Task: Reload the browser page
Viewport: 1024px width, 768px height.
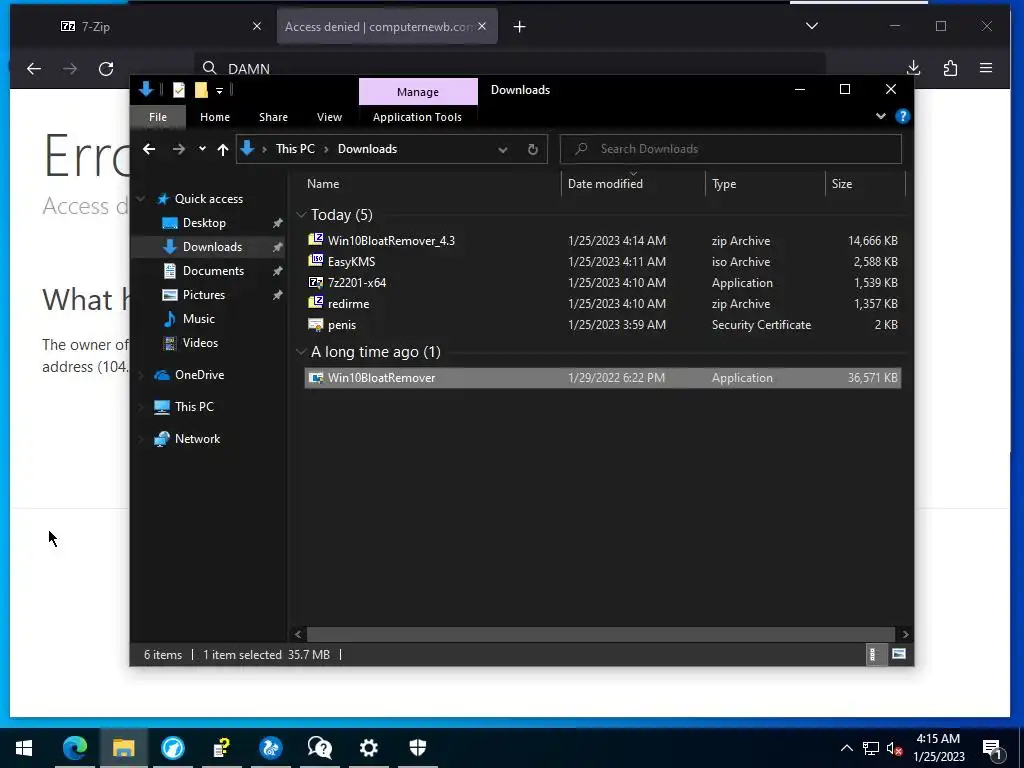Action: pos(106,69)
